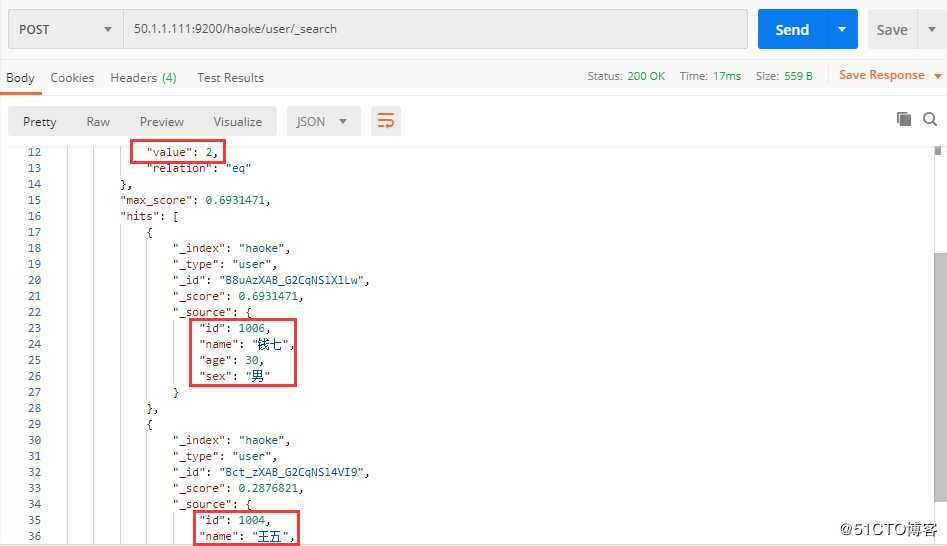Click the request URL input field
This screenshot has width=947, height=546.
(x=435, y=29)
